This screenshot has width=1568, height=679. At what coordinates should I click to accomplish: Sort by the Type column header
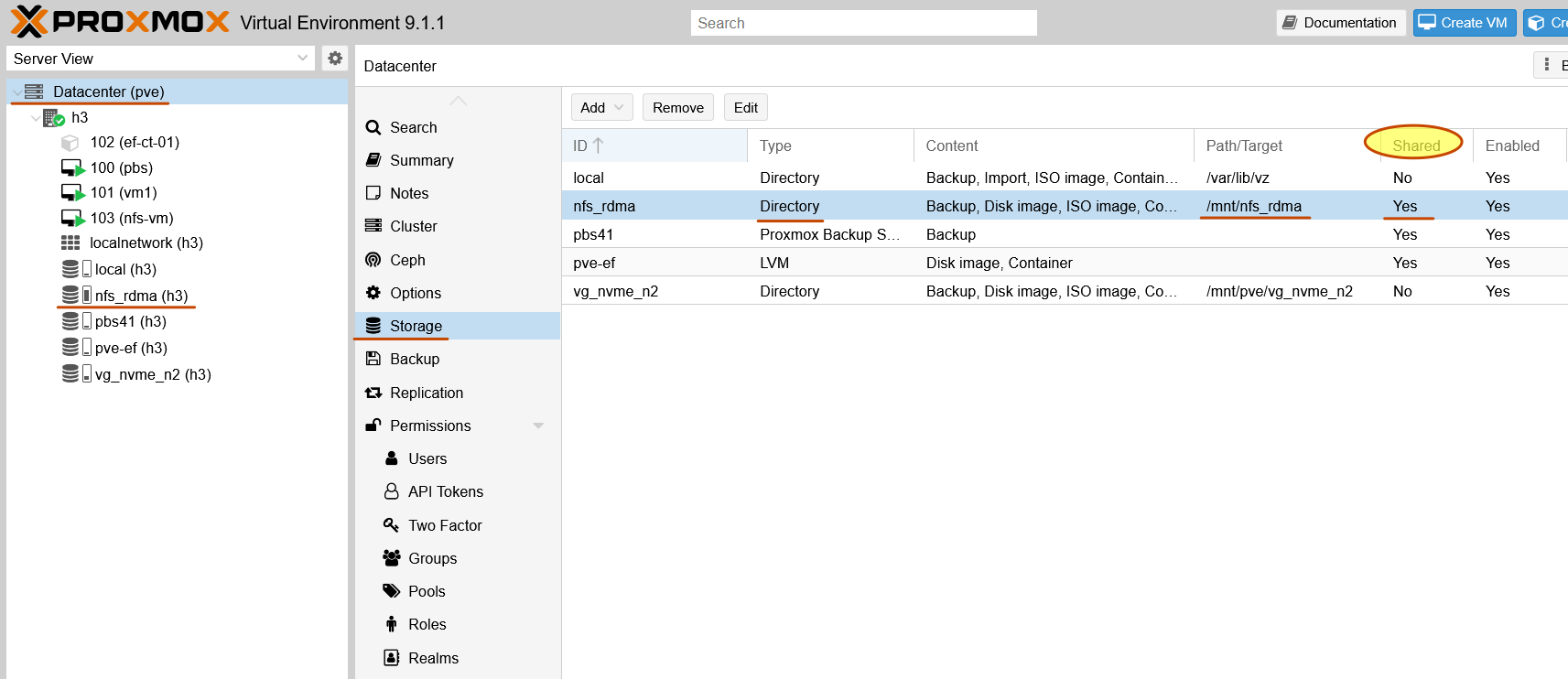pyautogui.click(x=831, y=145)
